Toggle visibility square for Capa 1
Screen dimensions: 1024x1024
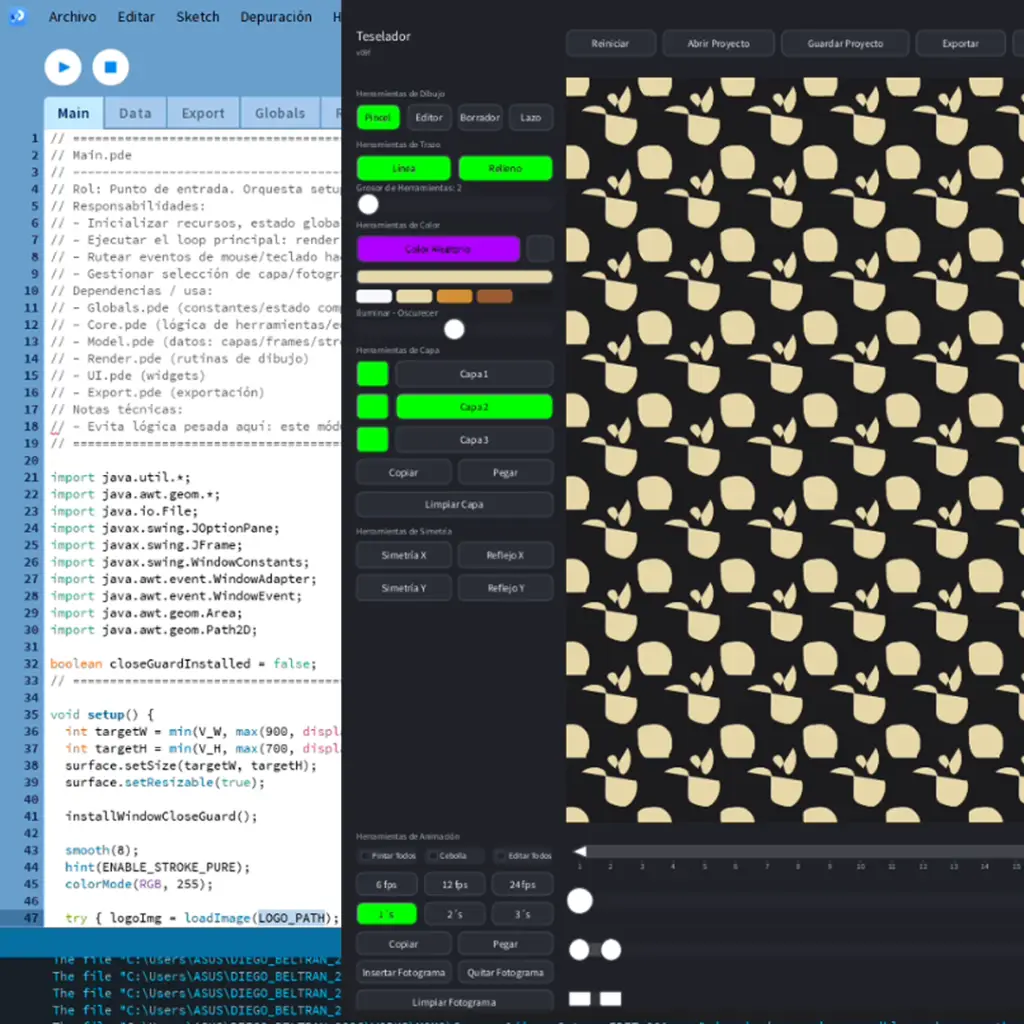point(372,374)
